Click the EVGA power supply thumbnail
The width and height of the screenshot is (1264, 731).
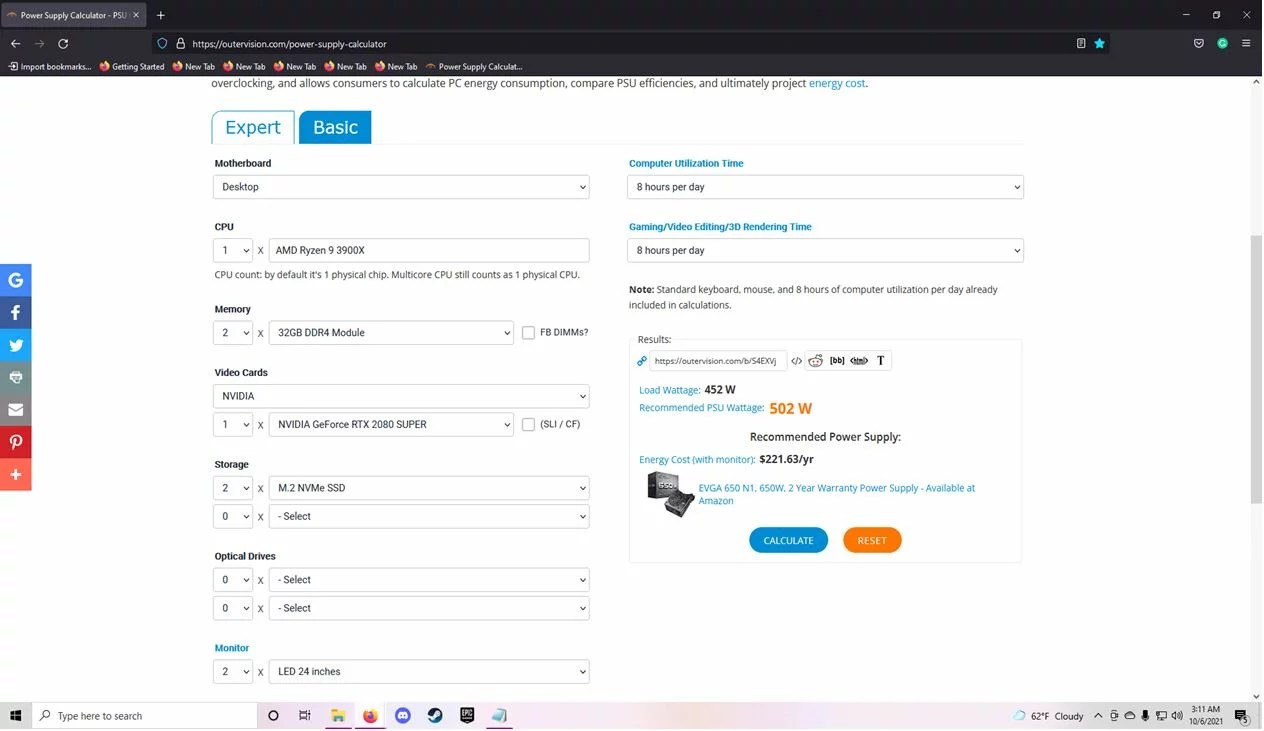coord(670,494)
